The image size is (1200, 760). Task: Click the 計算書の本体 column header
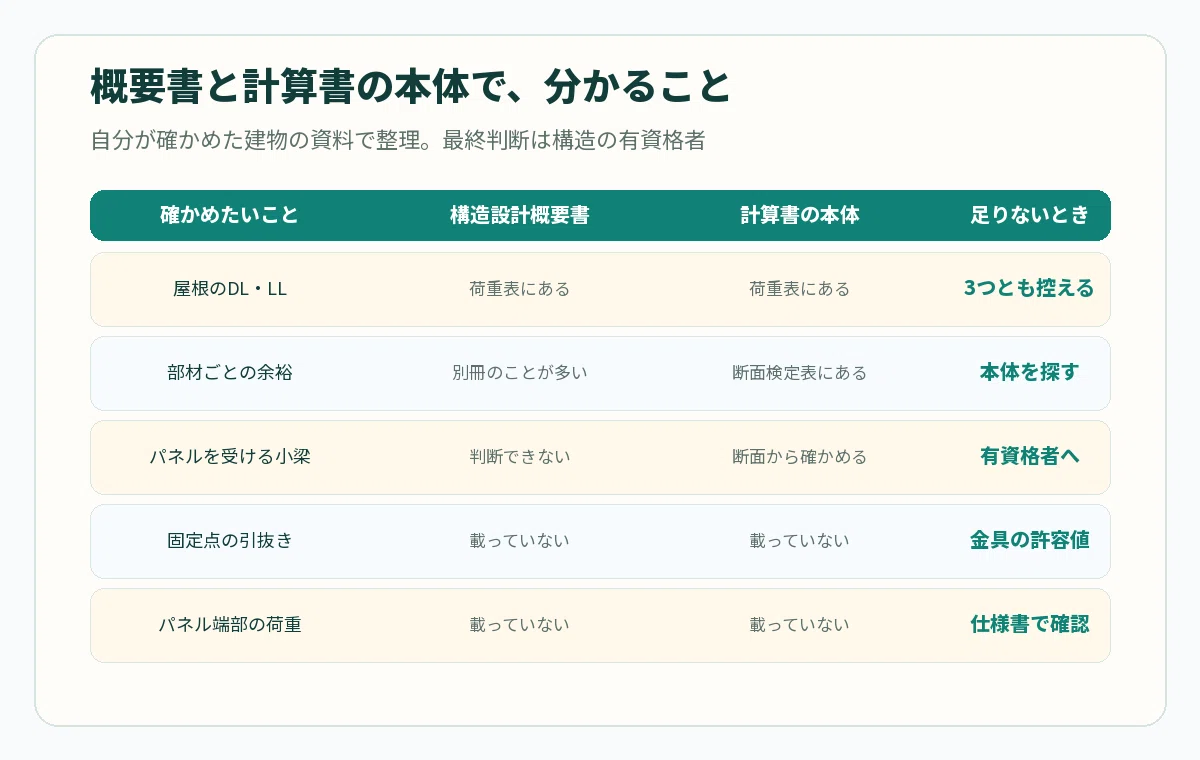click(x=799, y=215)
